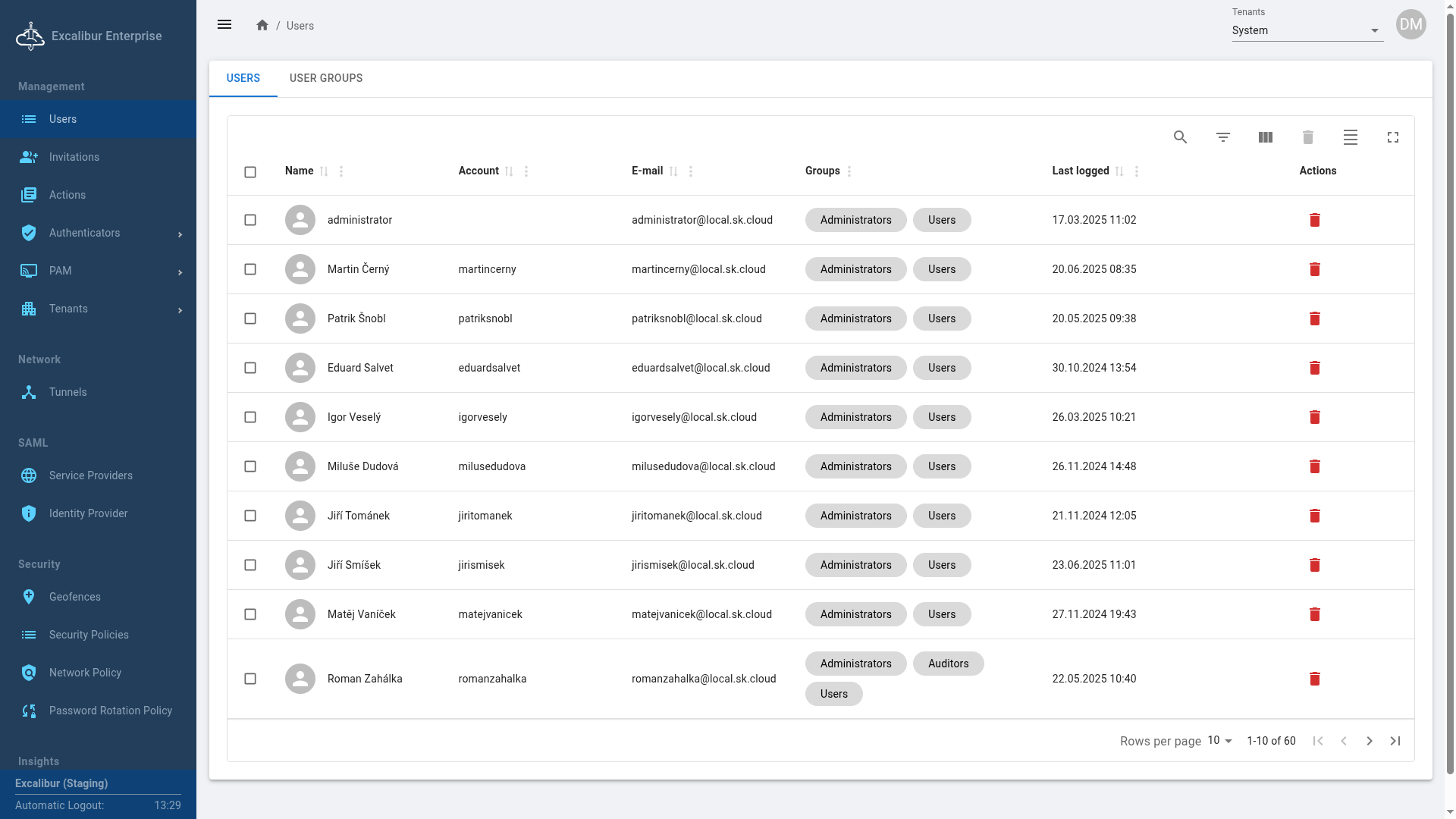Click the filter list icon
Screen dimensions: 1456x819
coord(1222,137)
